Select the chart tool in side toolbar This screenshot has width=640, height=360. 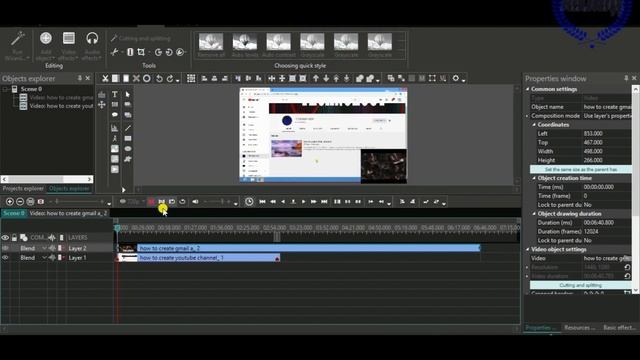(115, 128)
